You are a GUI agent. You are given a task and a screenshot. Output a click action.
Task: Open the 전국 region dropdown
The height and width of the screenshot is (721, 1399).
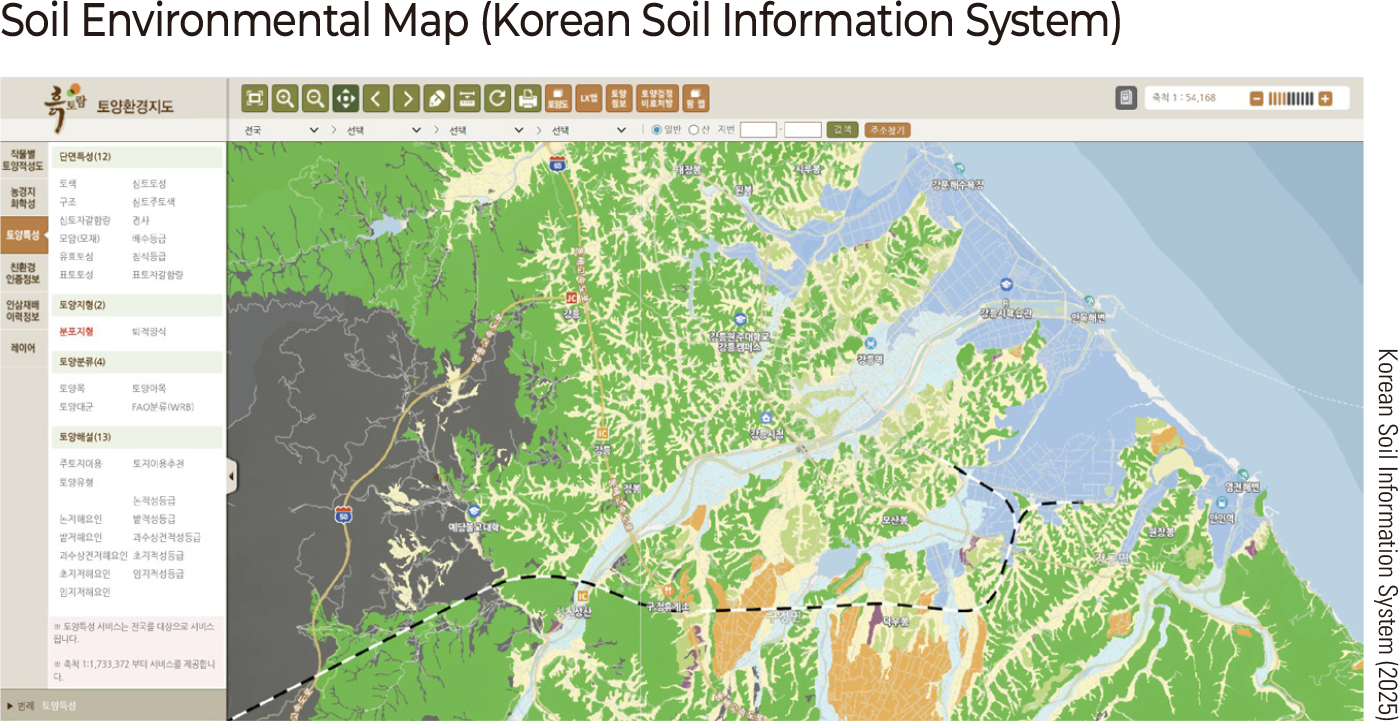tap(281, 130)
